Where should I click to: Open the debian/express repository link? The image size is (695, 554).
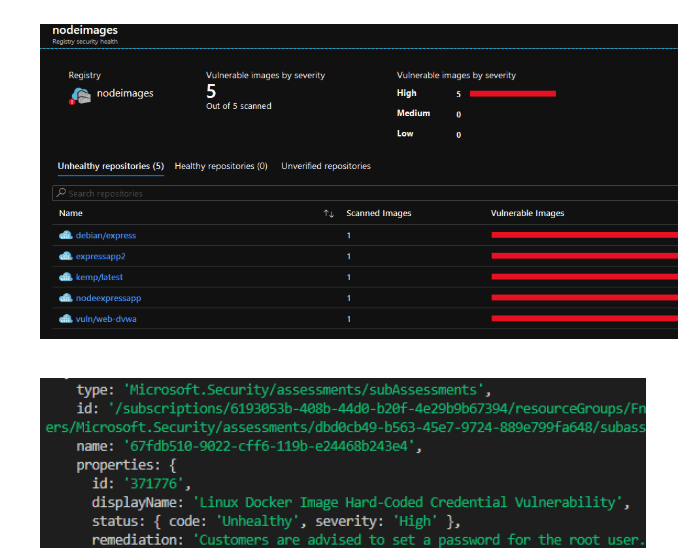(x=105, y=235)
